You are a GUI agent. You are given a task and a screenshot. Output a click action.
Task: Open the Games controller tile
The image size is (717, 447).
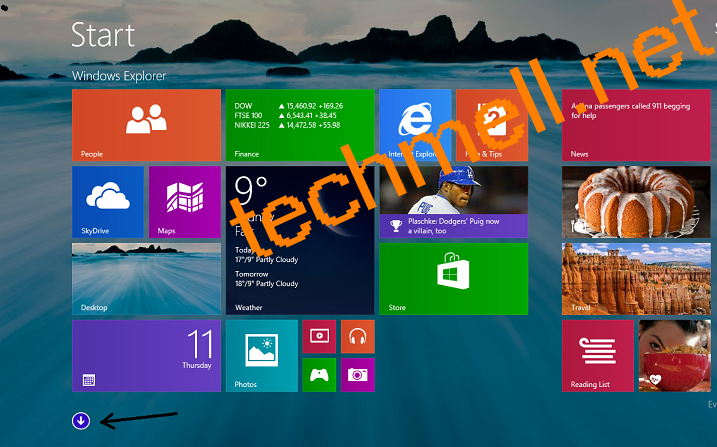(x=319, y=375)
